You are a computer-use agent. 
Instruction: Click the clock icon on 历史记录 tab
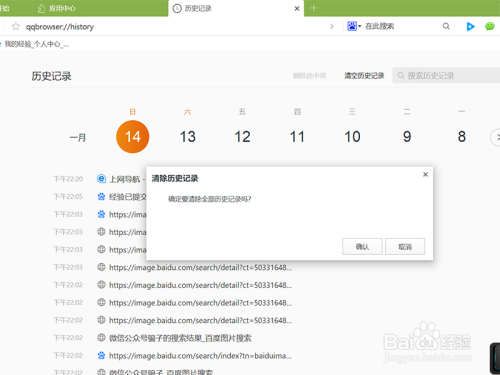tap(177, 9)
